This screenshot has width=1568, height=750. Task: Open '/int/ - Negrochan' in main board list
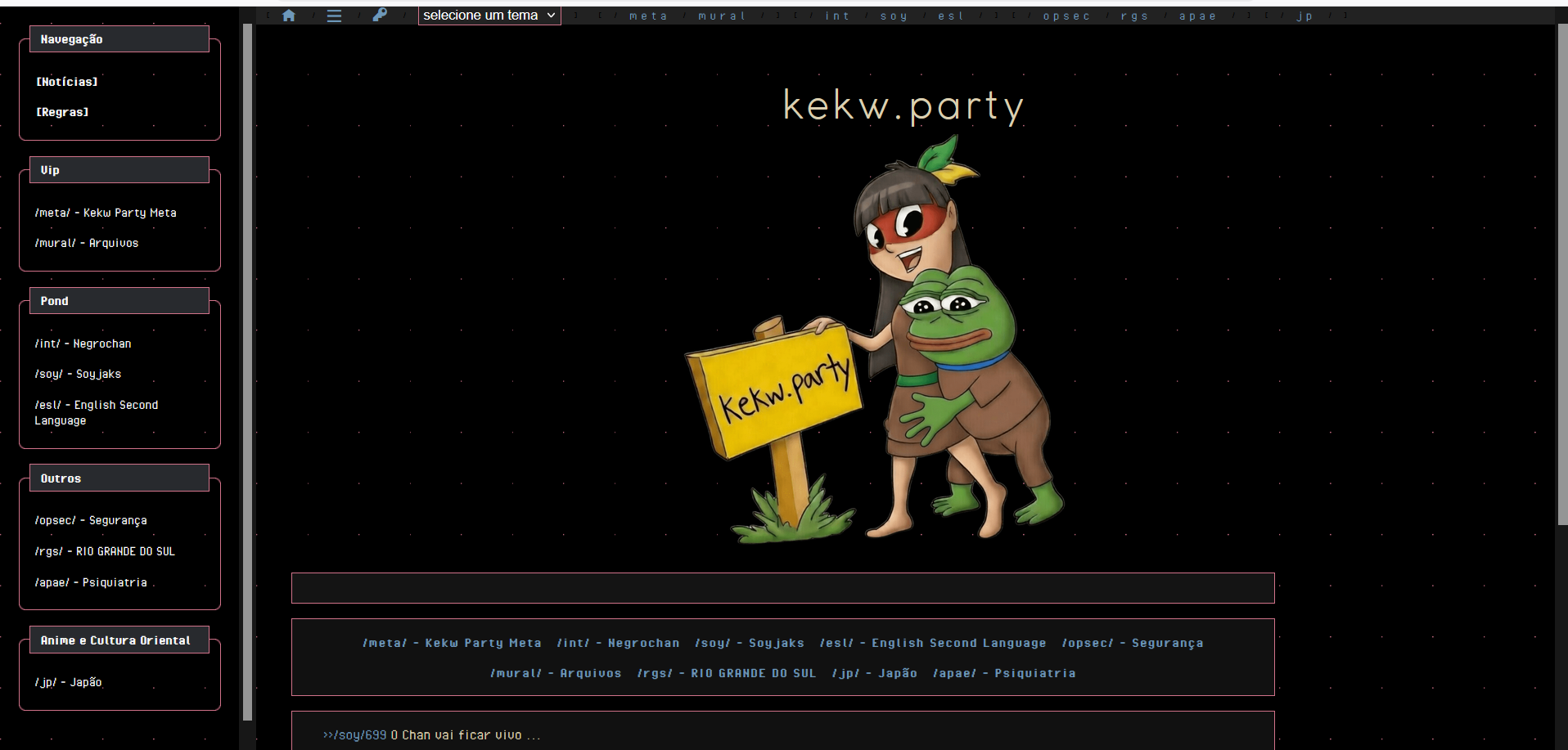pos(618,643)
